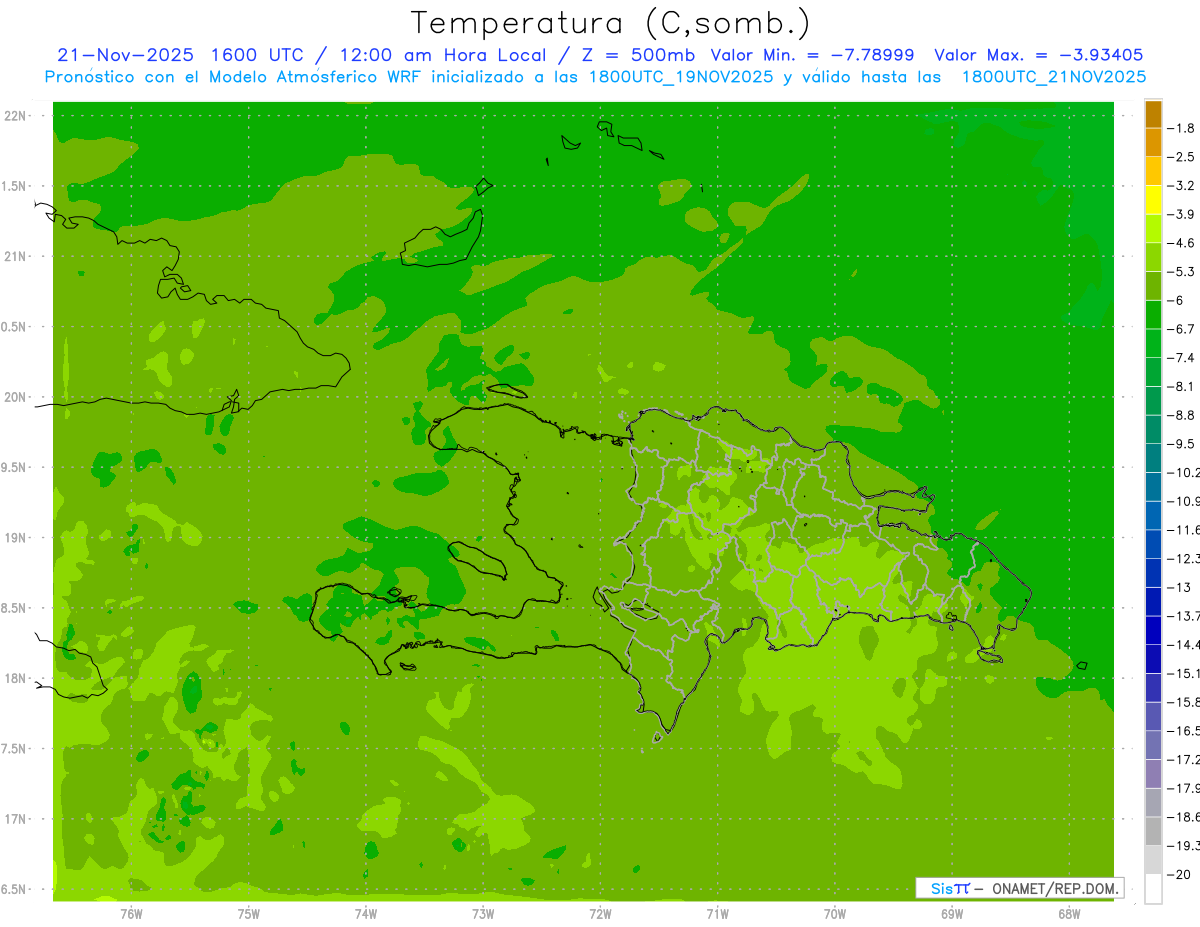Image resolution: width=1200 pixels, height=927 pixels.
Task: Click the "76W" longitude label
Action: (131, 913)
